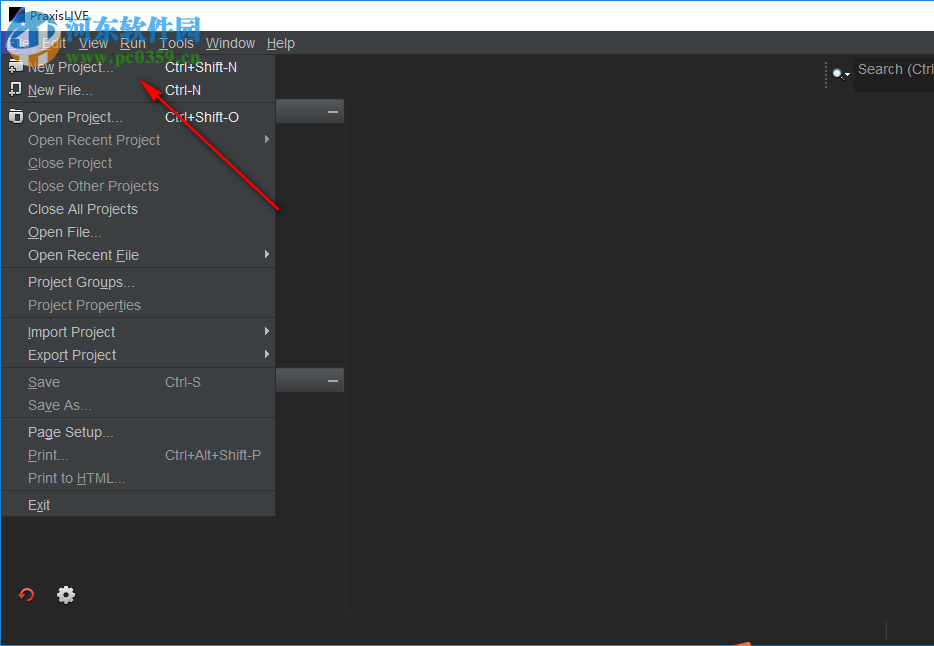The height and width of the screenshot is (646, 934).
Task: Click the New Project icon in the File menu
Action: coord(15,66)
